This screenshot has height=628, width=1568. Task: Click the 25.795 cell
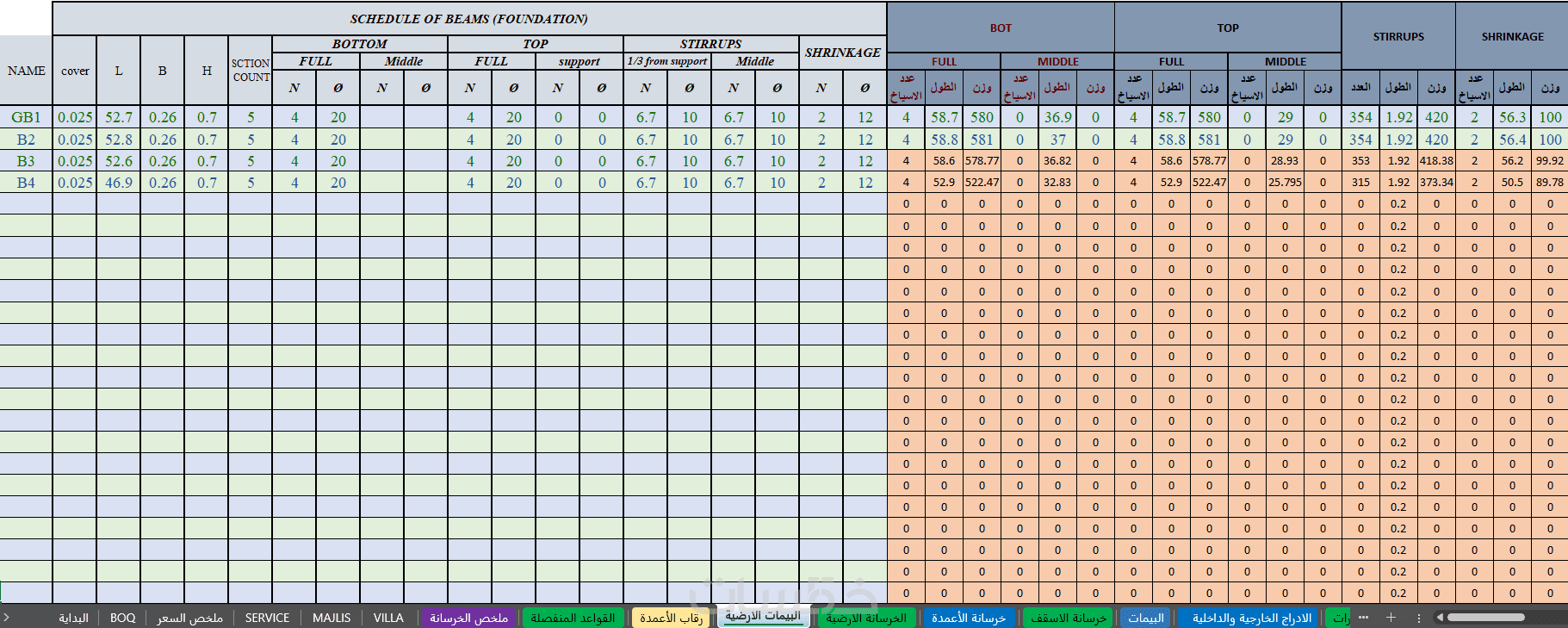click(1285, 182)
